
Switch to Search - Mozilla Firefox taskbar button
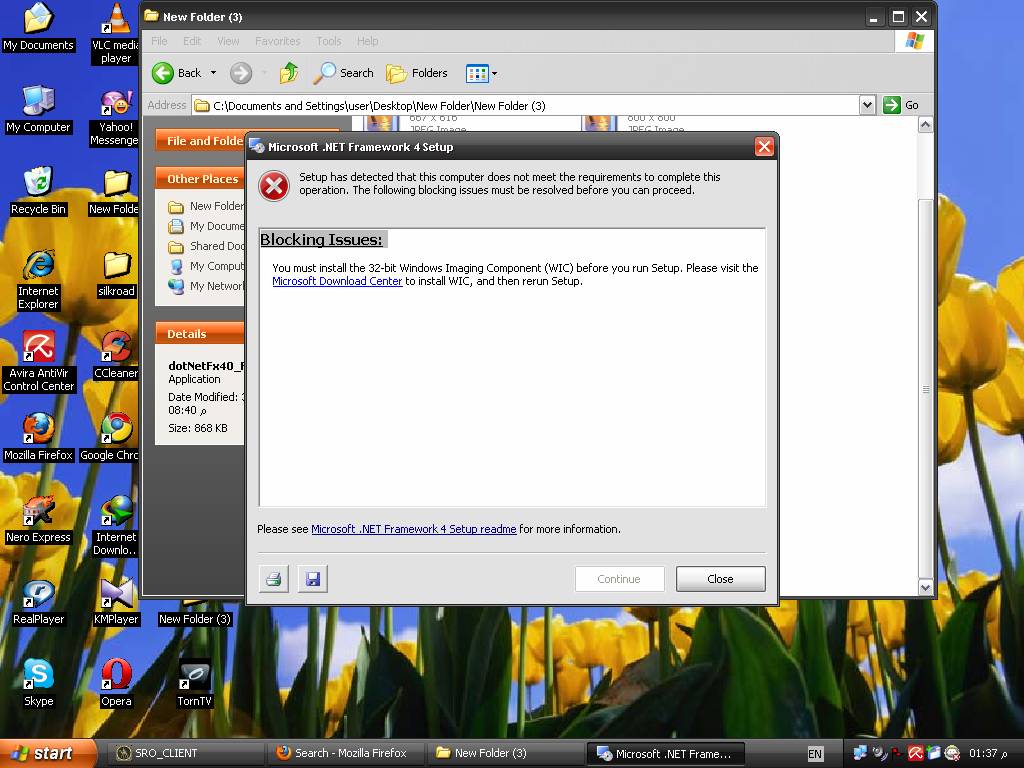tap(347, 754)
